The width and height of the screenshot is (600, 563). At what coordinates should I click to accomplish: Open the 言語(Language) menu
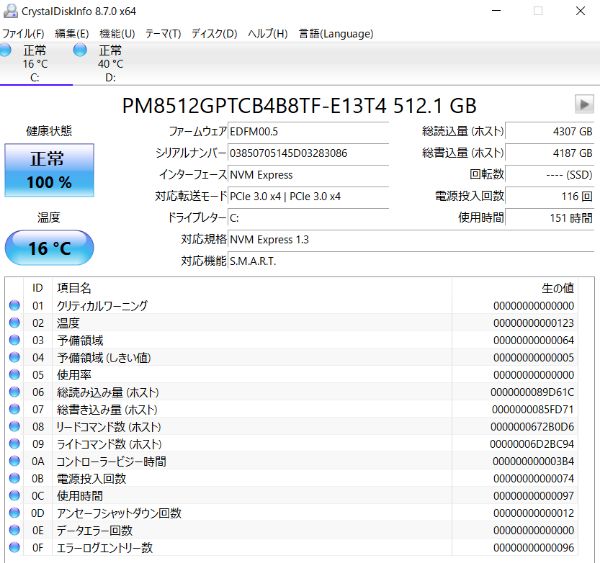336,34
